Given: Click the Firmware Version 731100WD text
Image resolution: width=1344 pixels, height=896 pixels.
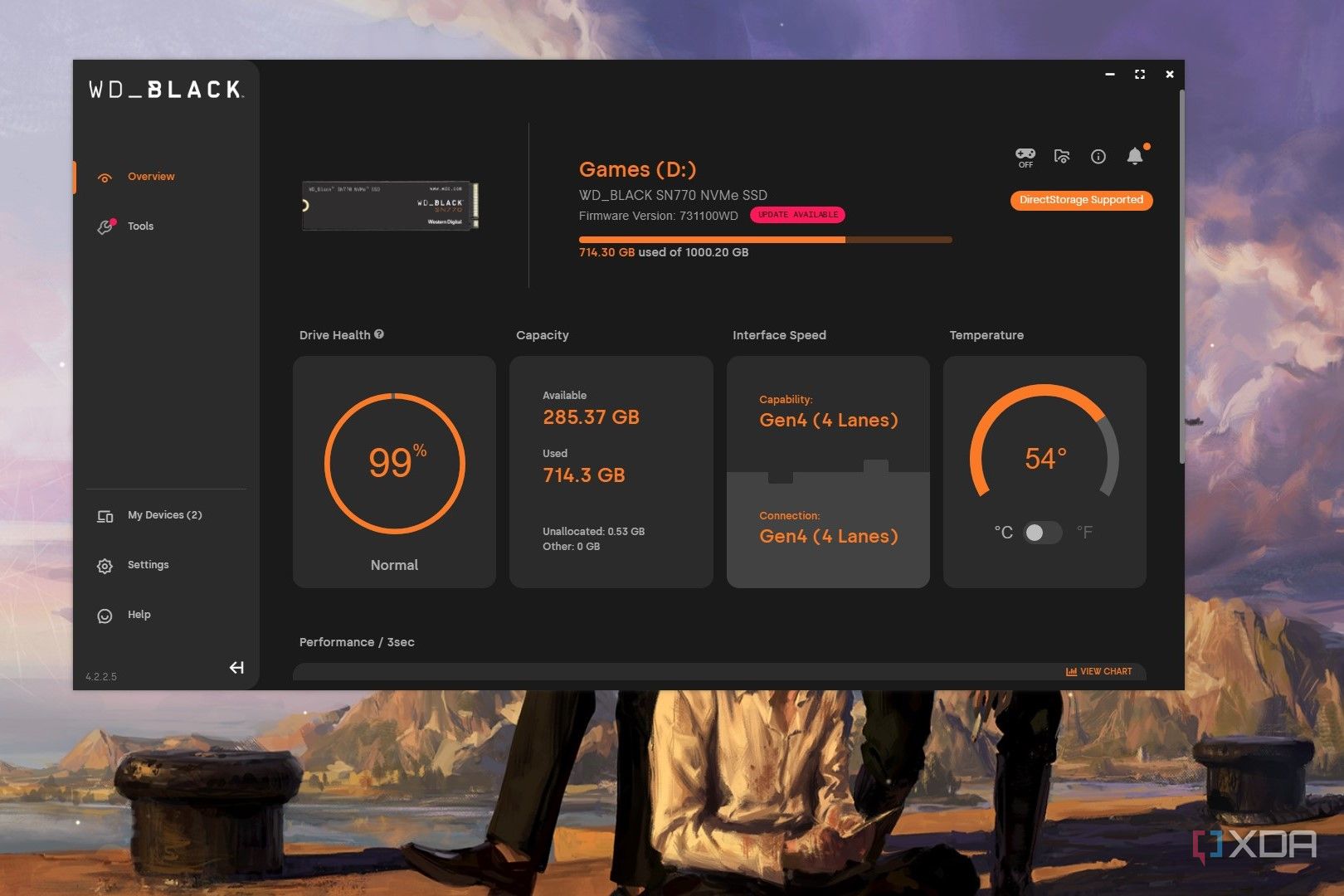Looking at the screenshot, I should point(658,216).
